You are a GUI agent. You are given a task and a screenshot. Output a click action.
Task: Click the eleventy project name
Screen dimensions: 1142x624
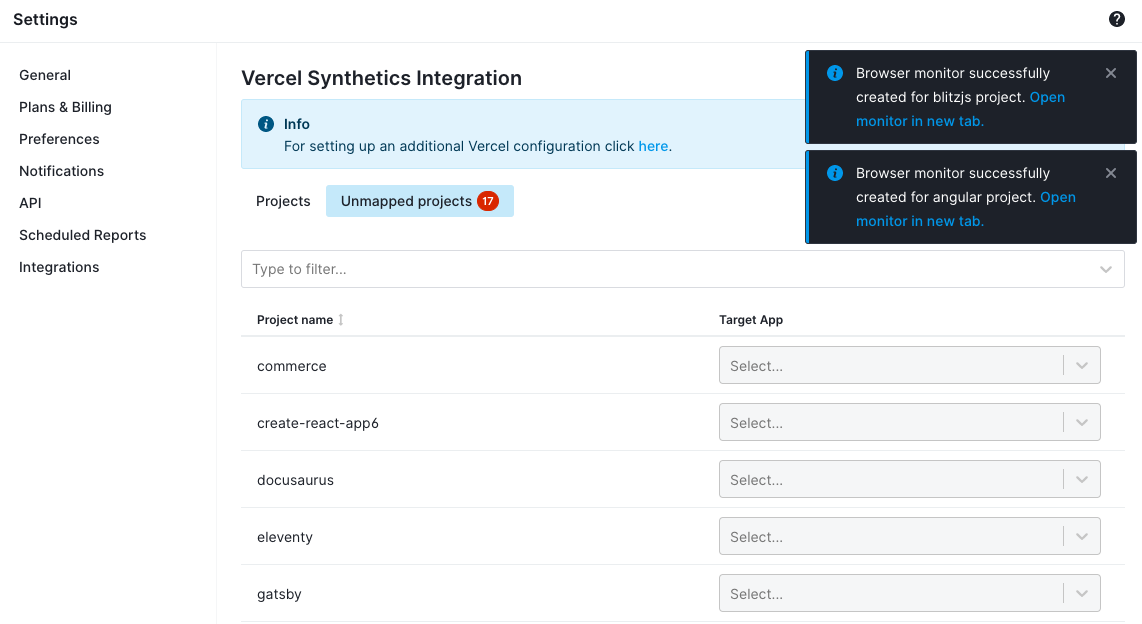(285, 537)
